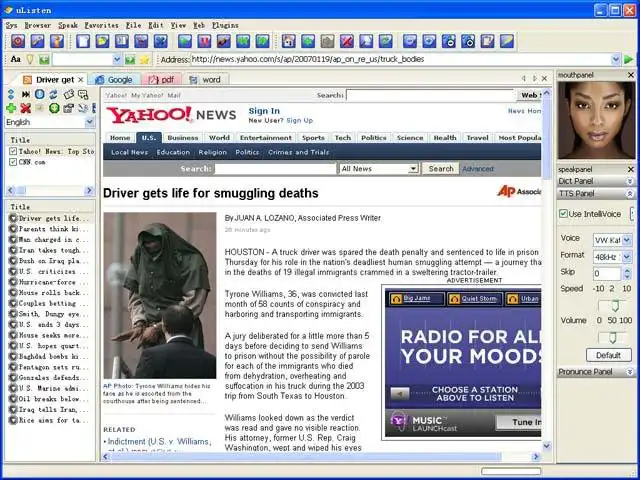Click the Aa font icon beside the lightbulb
Image resolution: width=640 pixels, height=480 pixels.
[x=16, y=60]
